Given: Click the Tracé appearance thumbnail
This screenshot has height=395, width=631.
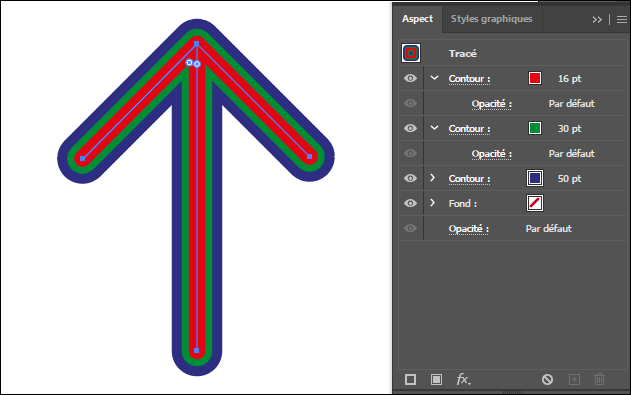Looking at the screenshot, I should [411, 53].
